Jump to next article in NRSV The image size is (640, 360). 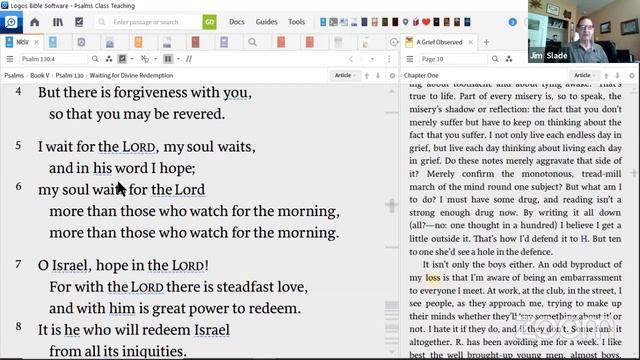pyautogui.click(x=378, y=76)
